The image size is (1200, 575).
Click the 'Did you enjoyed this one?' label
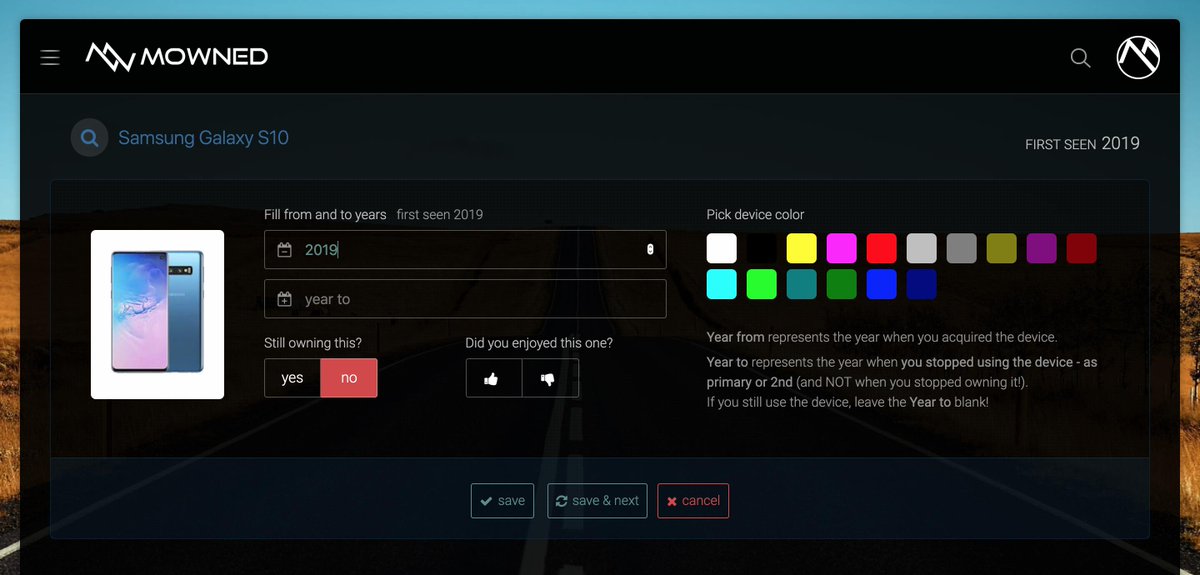click(539, 343)
